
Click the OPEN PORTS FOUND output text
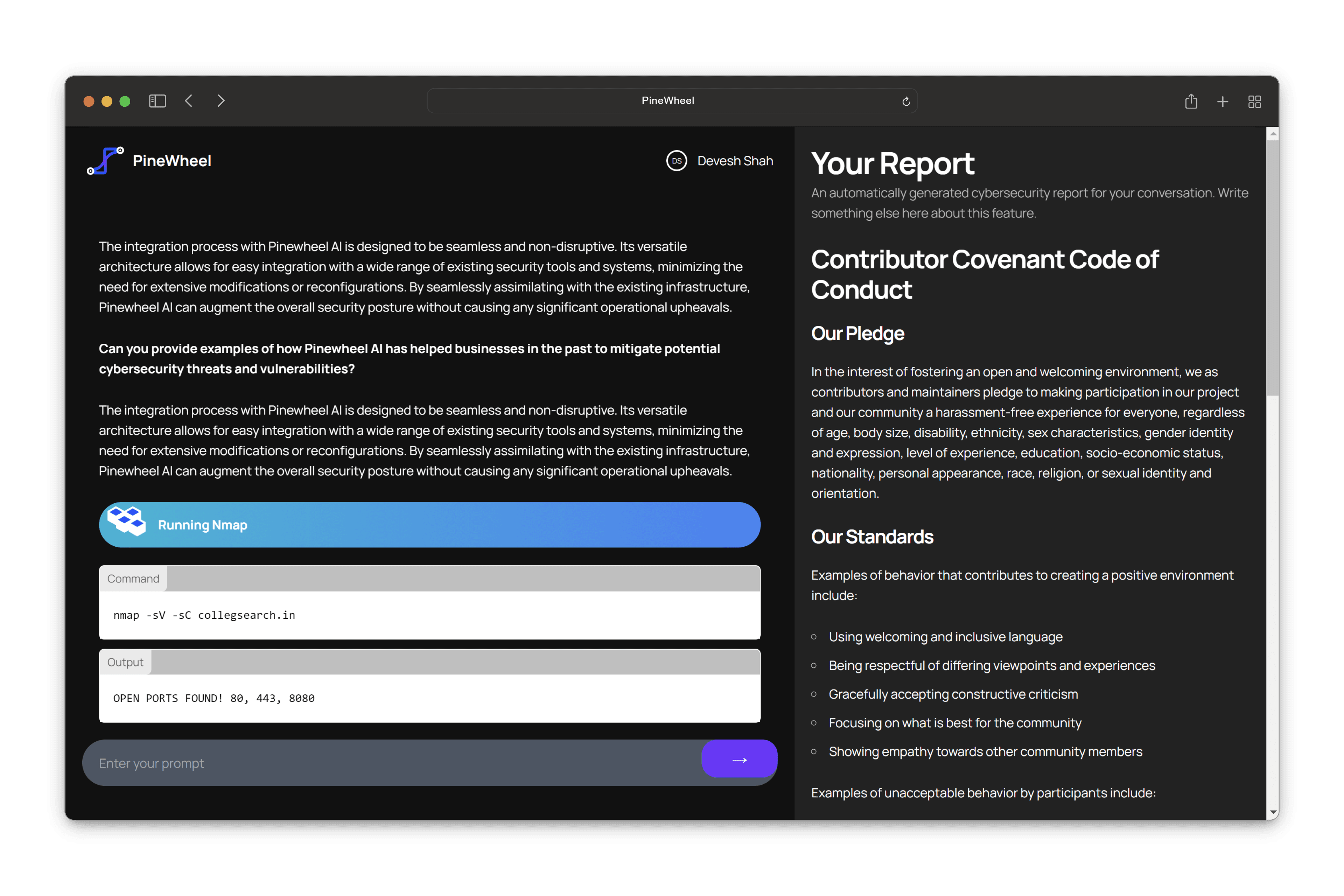(214, 698)
